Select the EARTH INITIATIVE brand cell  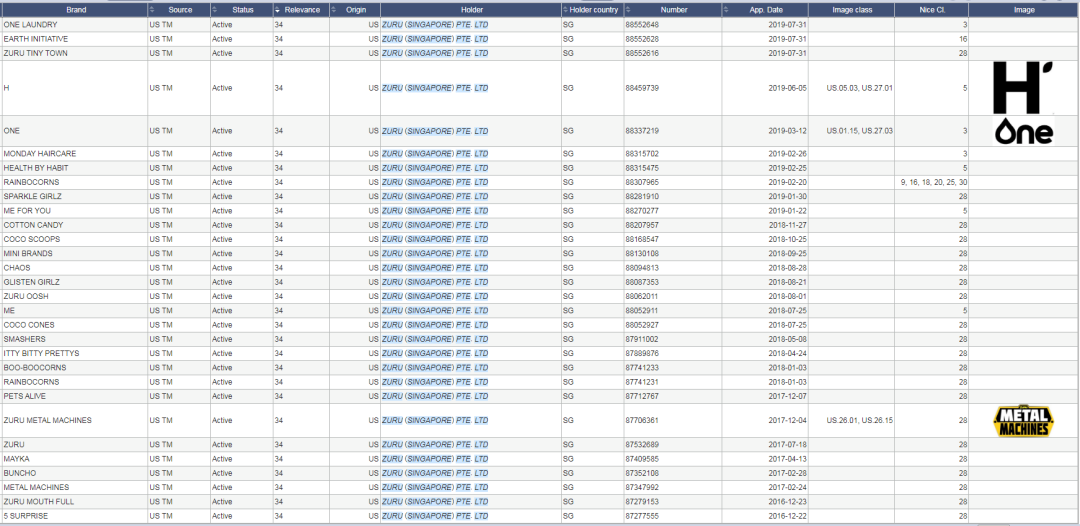[x=74, y=39]
